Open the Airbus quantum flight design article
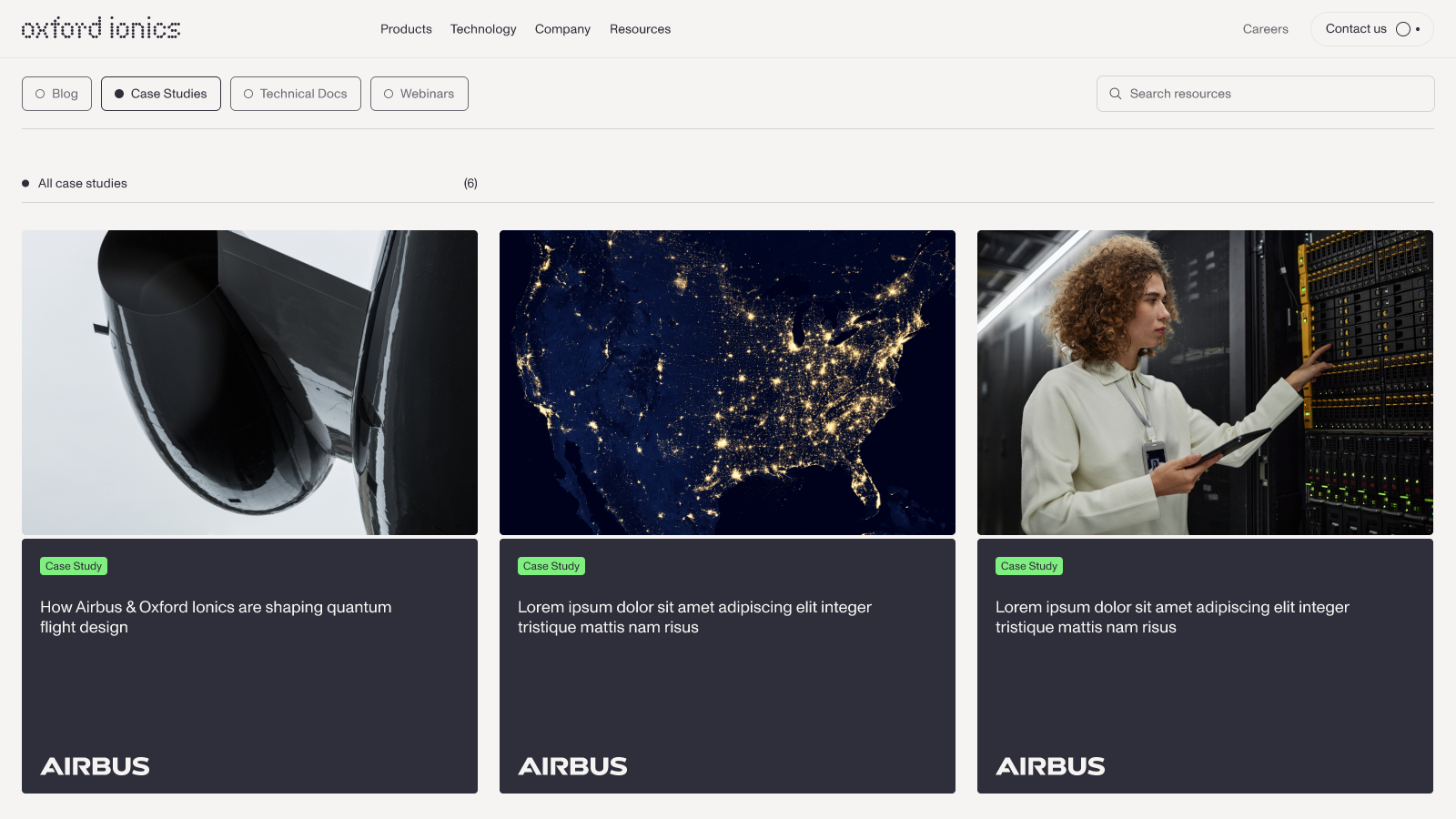The image size is (1456, 819). [216, 617]
